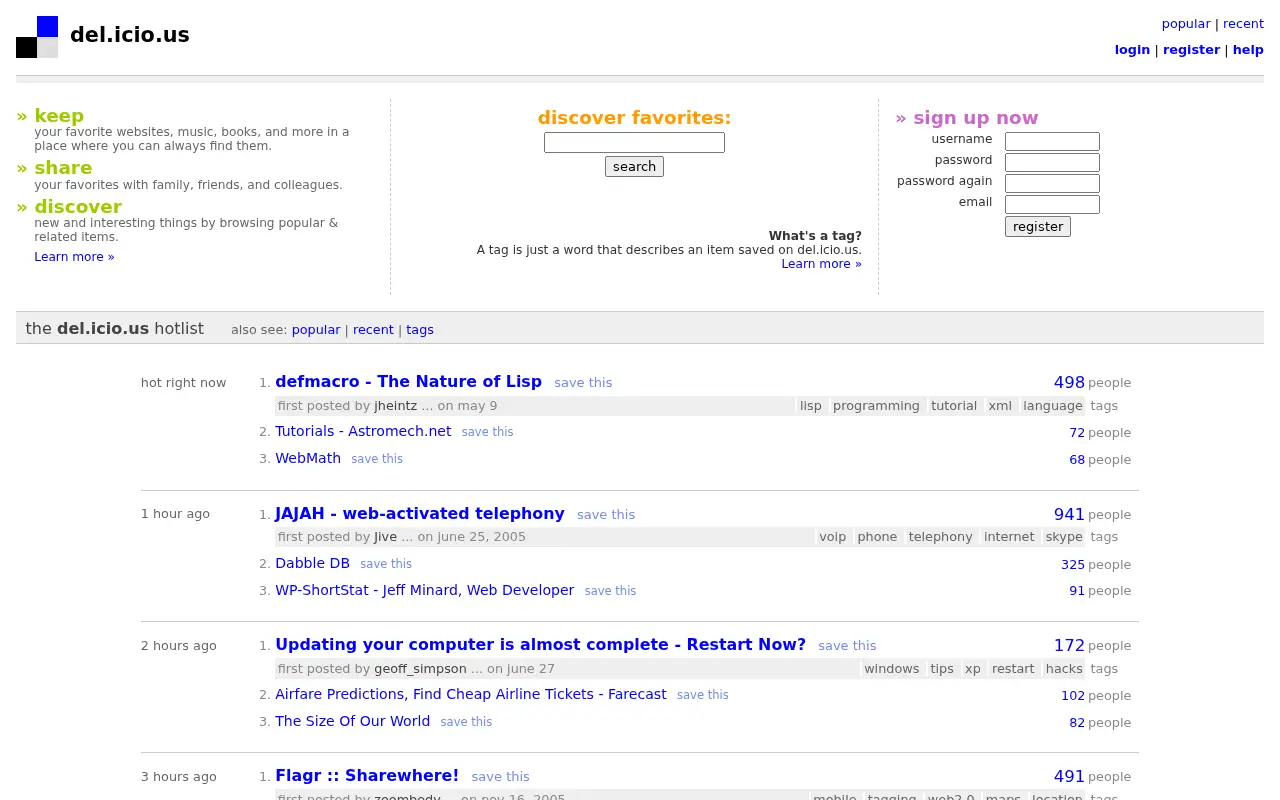Click the del.icio.us checkered logo icon
Viewport: 1280px width, 800px height.
(37, 37)
